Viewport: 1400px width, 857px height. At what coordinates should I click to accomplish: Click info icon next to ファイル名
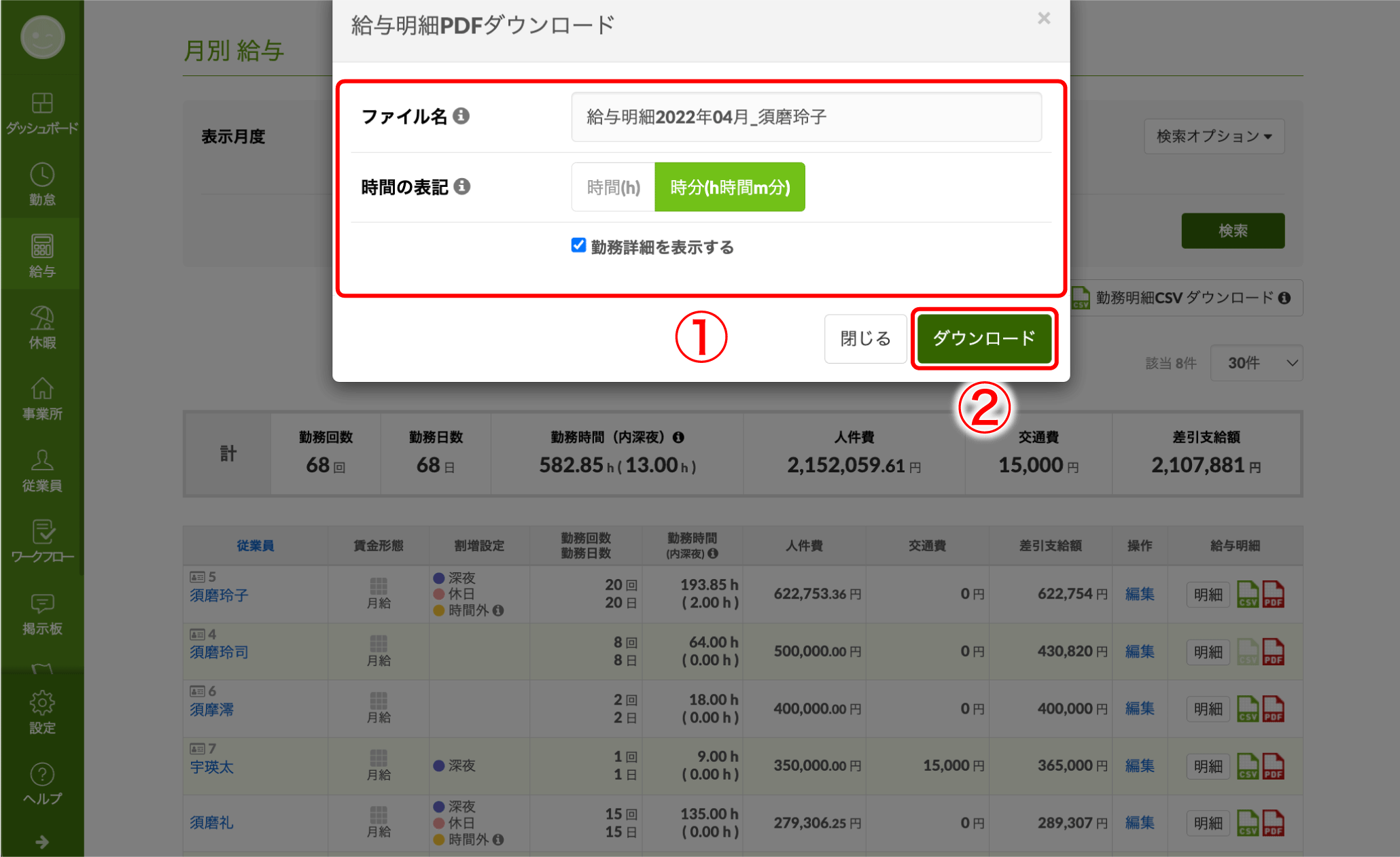coord(461,116)
